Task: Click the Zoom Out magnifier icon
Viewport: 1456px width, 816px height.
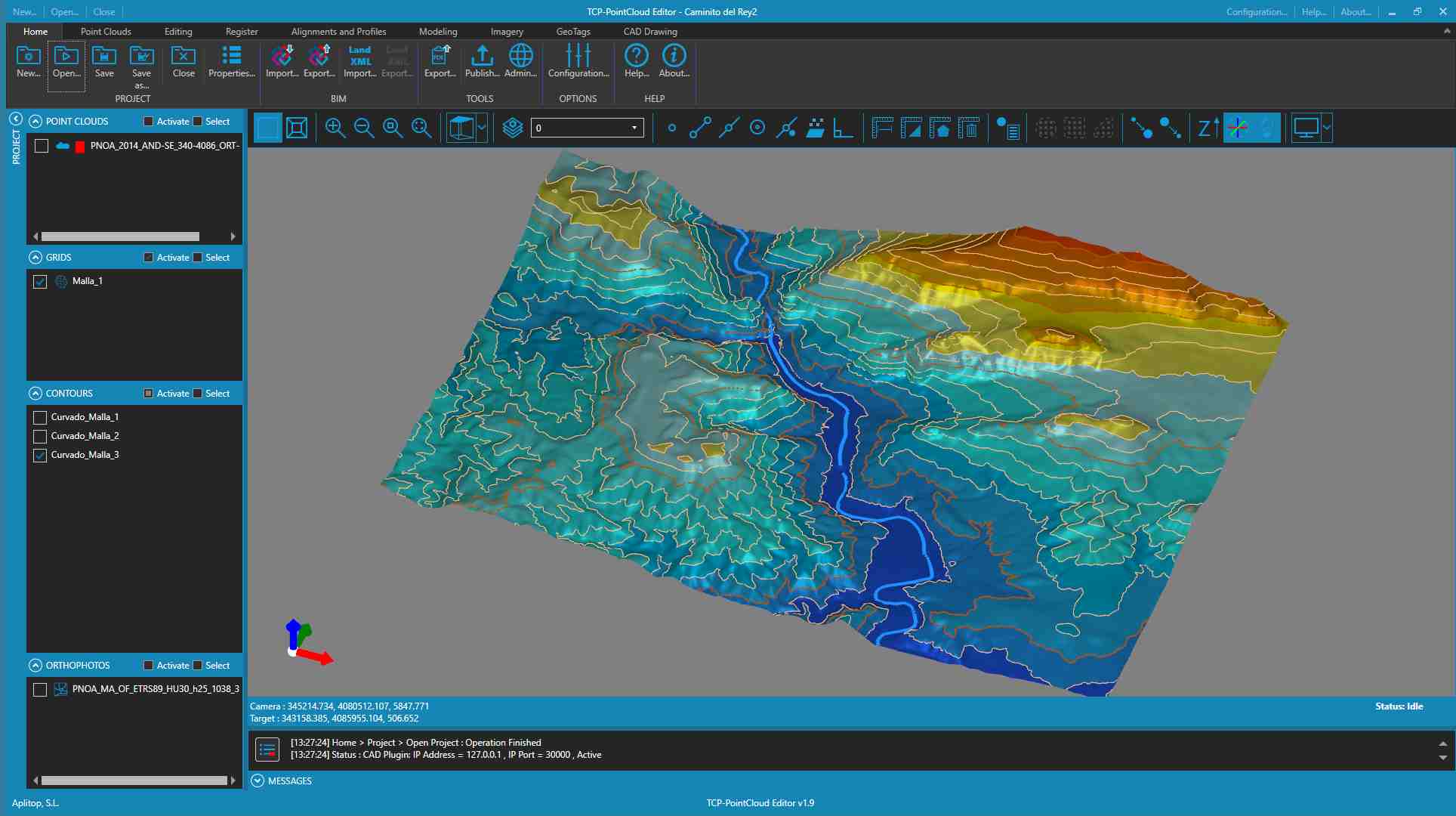Action: [364, 128]
